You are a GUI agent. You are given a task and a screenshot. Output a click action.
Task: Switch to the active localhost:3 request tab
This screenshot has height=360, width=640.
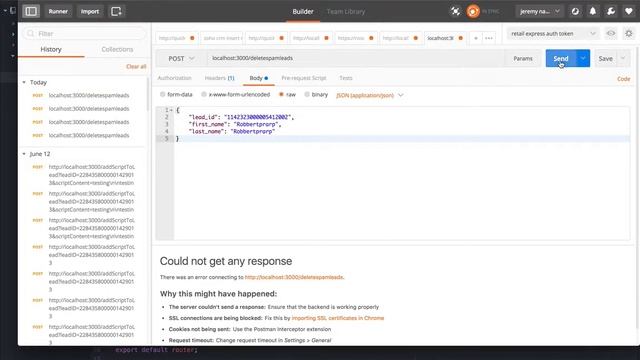(444, 38)
